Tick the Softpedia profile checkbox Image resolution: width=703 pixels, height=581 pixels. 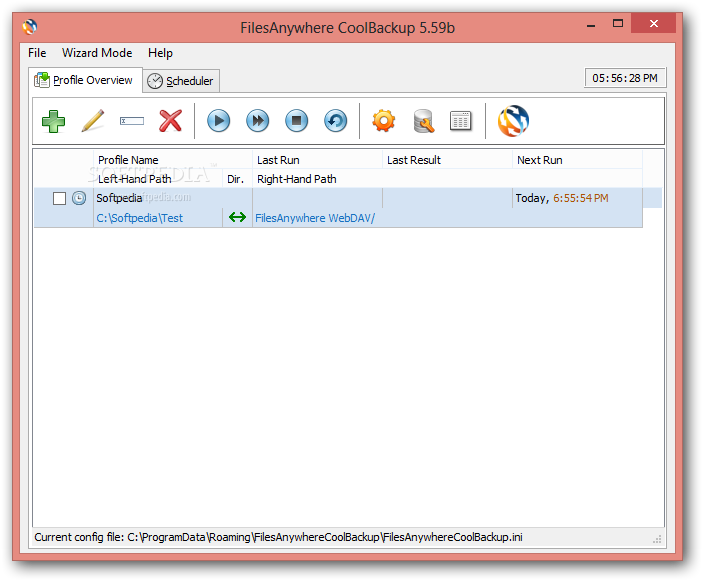pos(59,198)
